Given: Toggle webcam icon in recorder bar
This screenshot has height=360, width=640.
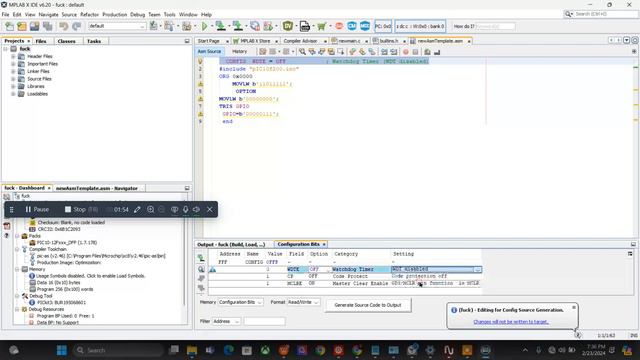Looking at the screenshot, I should pyautogui.click(x=174, y=209).
